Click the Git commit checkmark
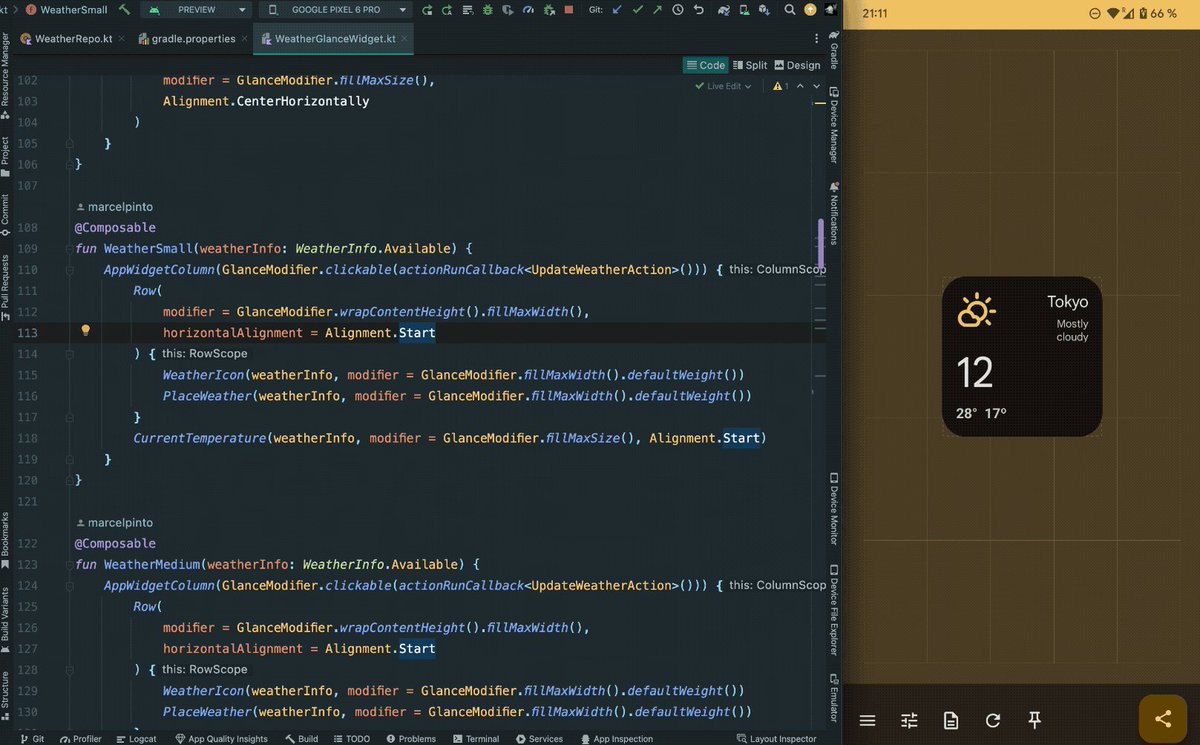 coord(637,10)
